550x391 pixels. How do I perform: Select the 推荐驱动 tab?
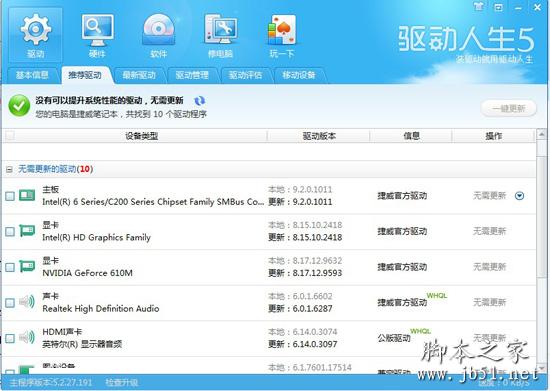point(85,75)
